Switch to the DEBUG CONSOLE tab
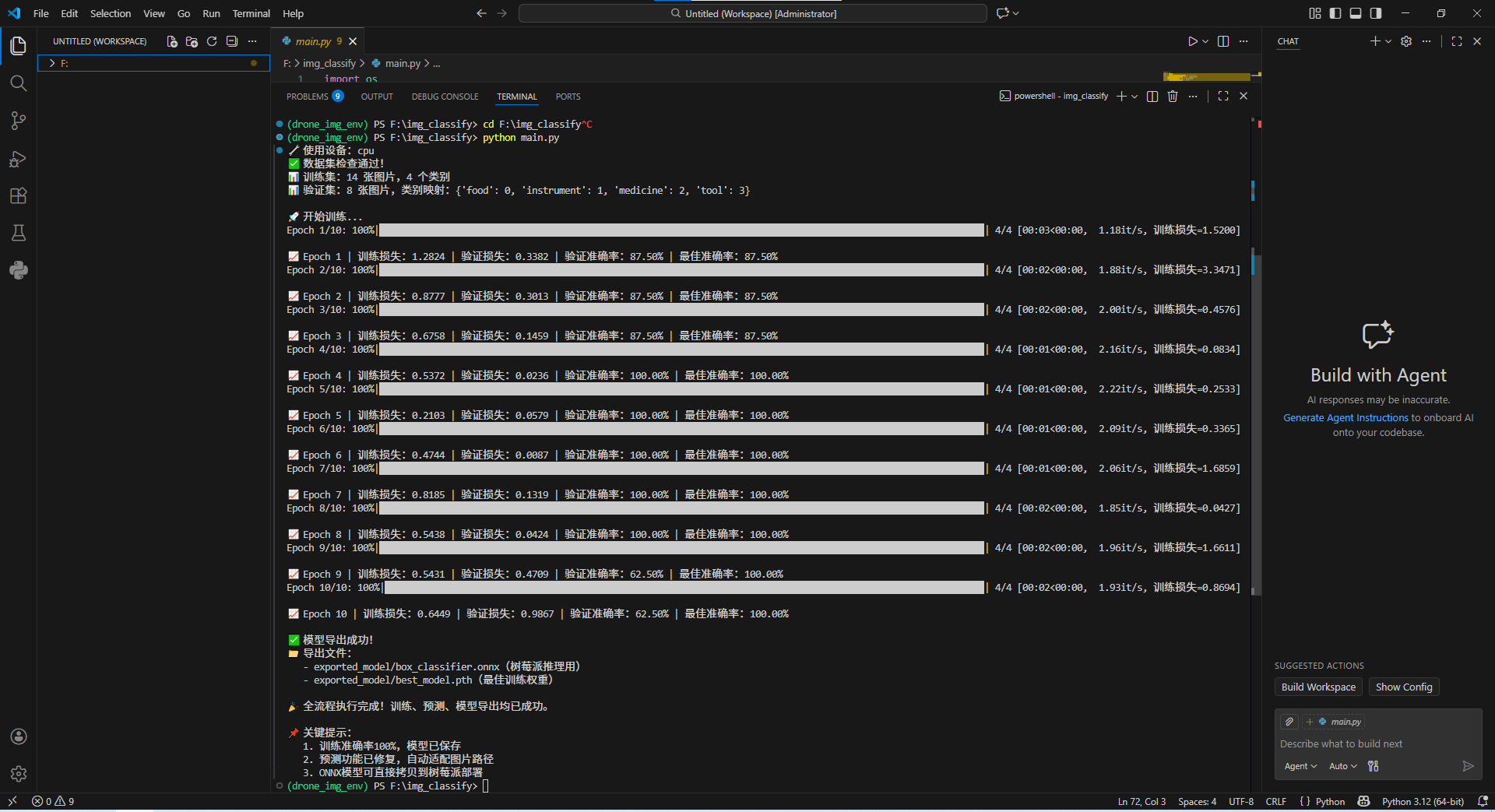The width and height of the screenshot is (1495, 812). (445, 97)
